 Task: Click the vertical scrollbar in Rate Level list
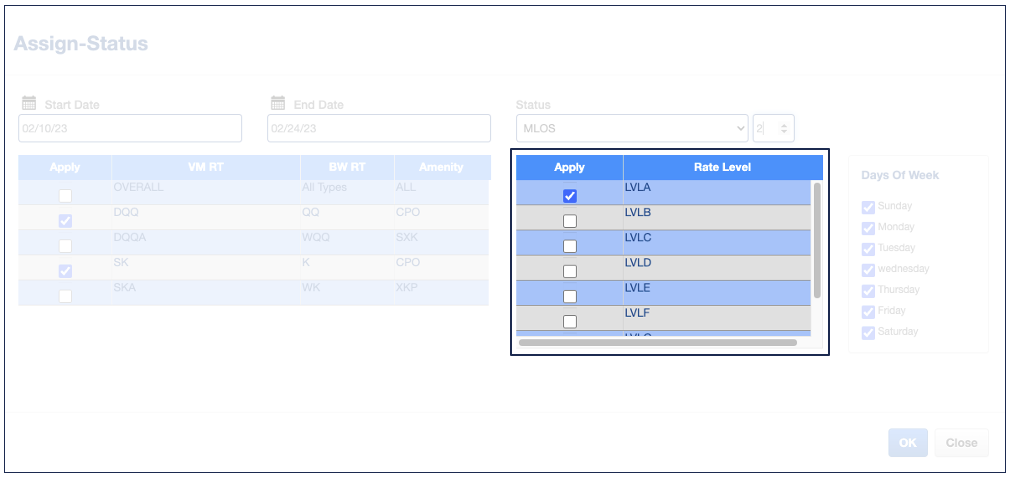(x=817, y=240)
